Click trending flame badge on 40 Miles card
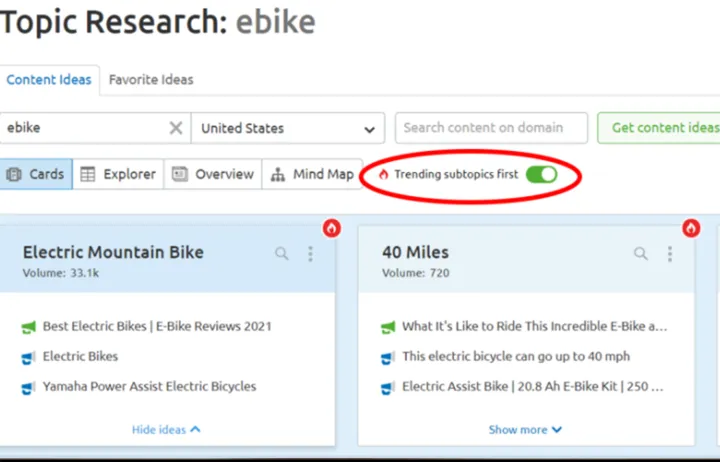The image size is (720, 462). pyautogui.click(x=691, y=228)
